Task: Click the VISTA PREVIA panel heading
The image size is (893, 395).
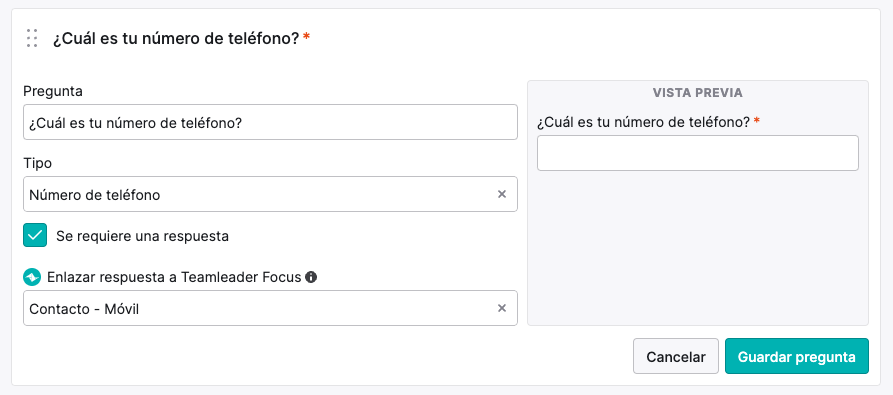Action: [698, 93]
